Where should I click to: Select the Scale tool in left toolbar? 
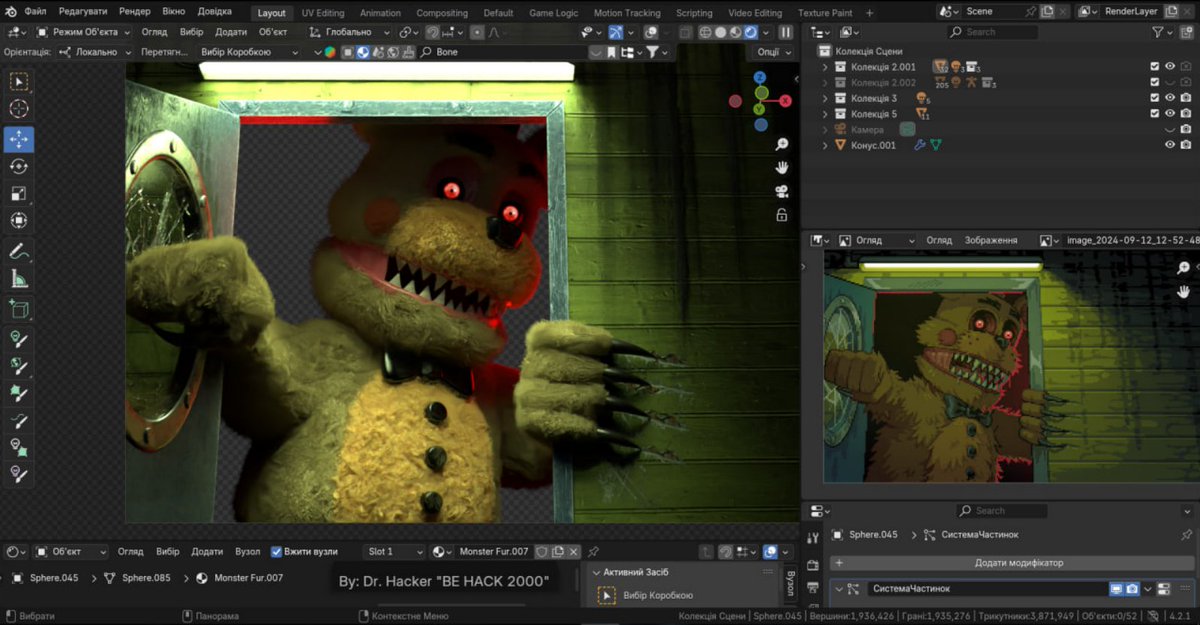coord(19,194)
